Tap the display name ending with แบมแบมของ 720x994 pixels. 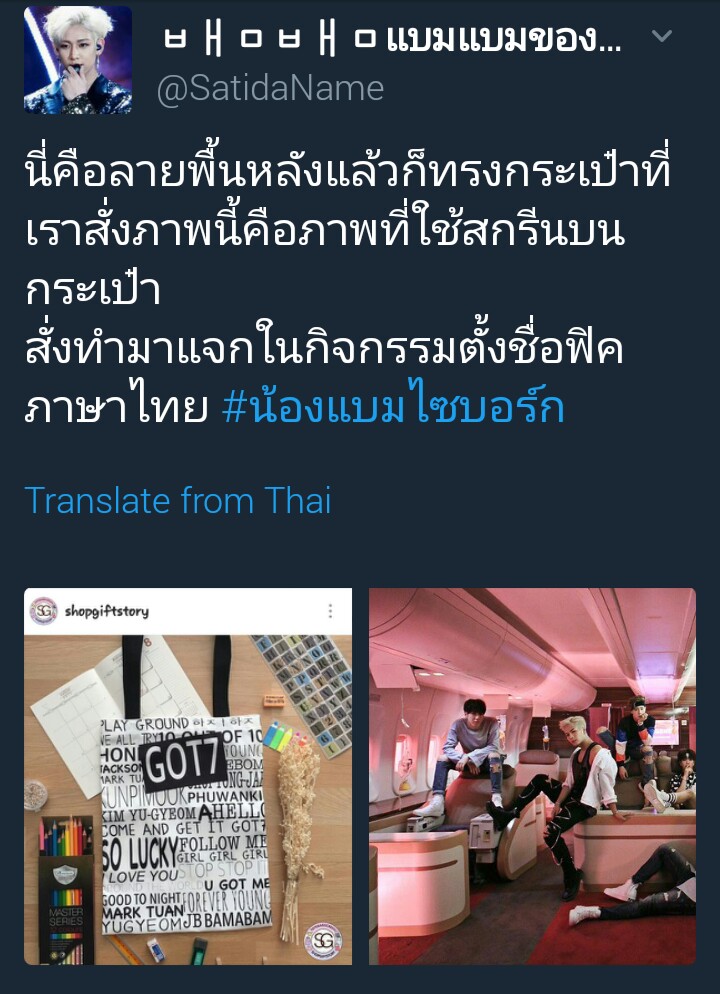tap(393, 42)
